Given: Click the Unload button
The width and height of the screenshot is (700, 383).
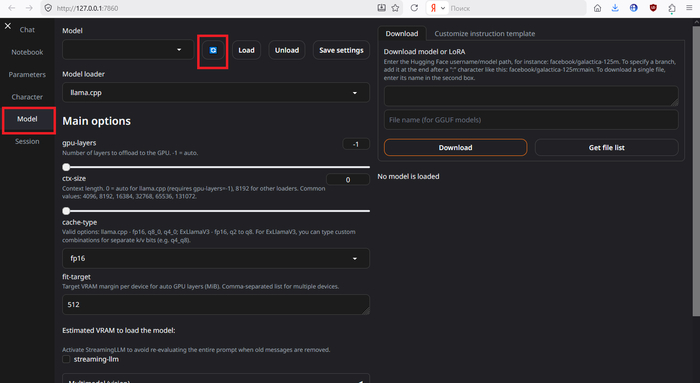Looking at the screenshot, I should pos(287,50).
